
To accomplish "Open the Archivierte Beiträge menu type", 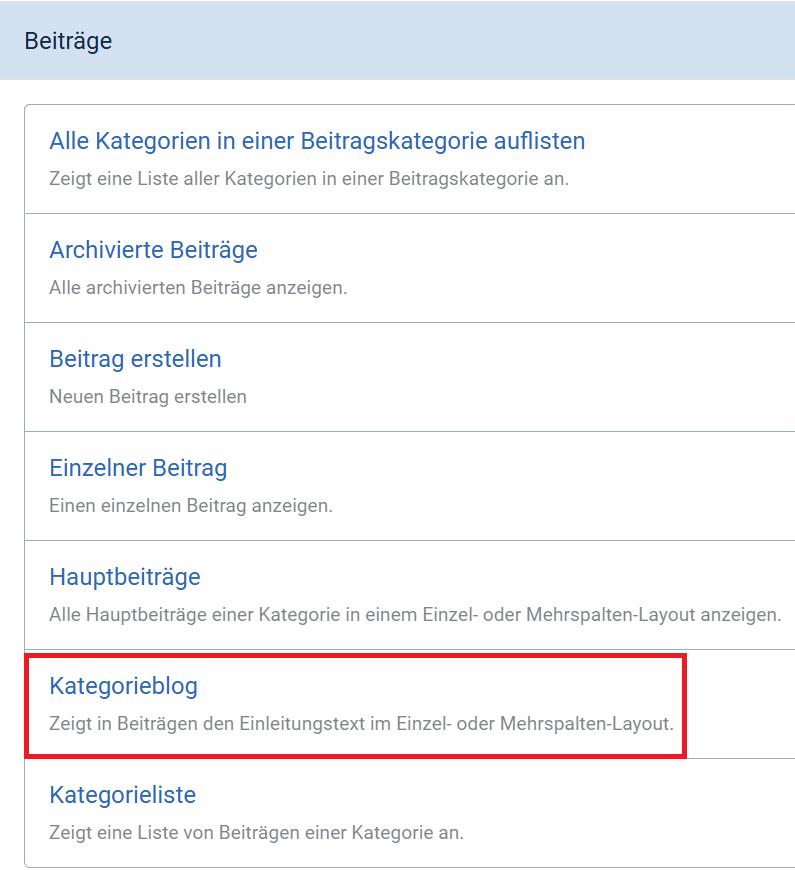I will click(x=153, y=250).
